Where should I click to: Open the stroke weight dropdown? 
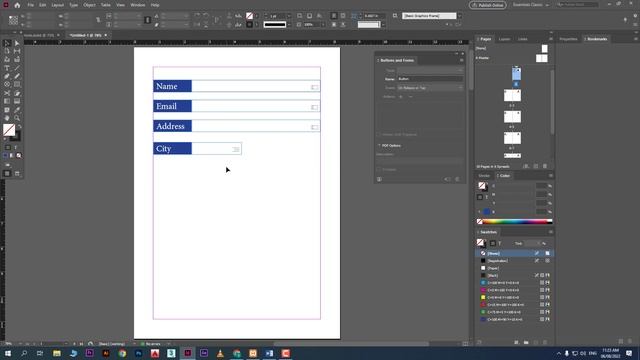point(289,16)
